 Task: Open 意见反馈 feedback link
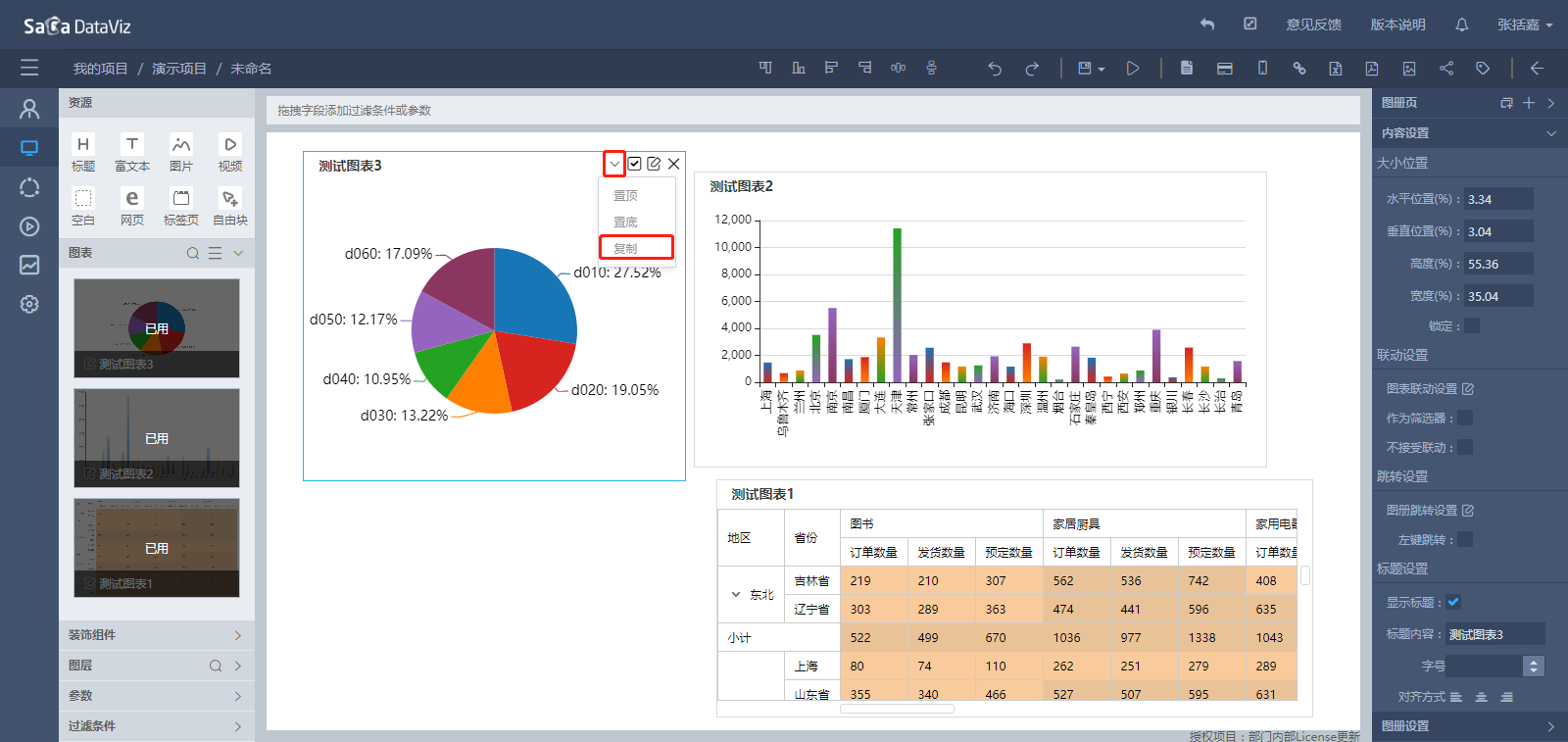[x=1314, y=25]
